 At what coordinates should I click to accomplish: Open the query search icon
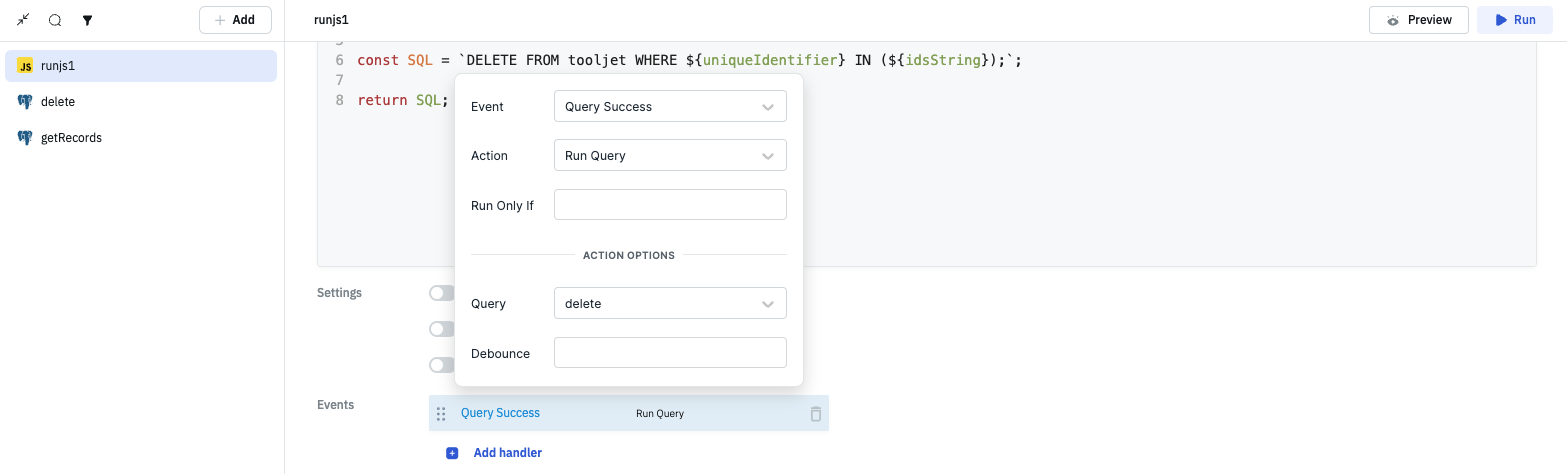[55, 20]
